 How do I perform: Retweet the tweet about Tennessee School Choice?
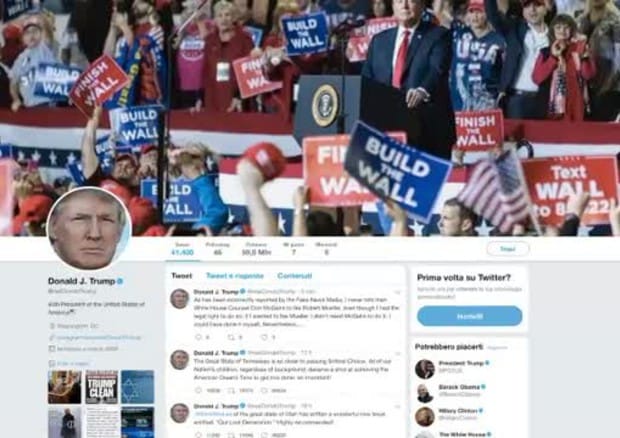[231, 391]
